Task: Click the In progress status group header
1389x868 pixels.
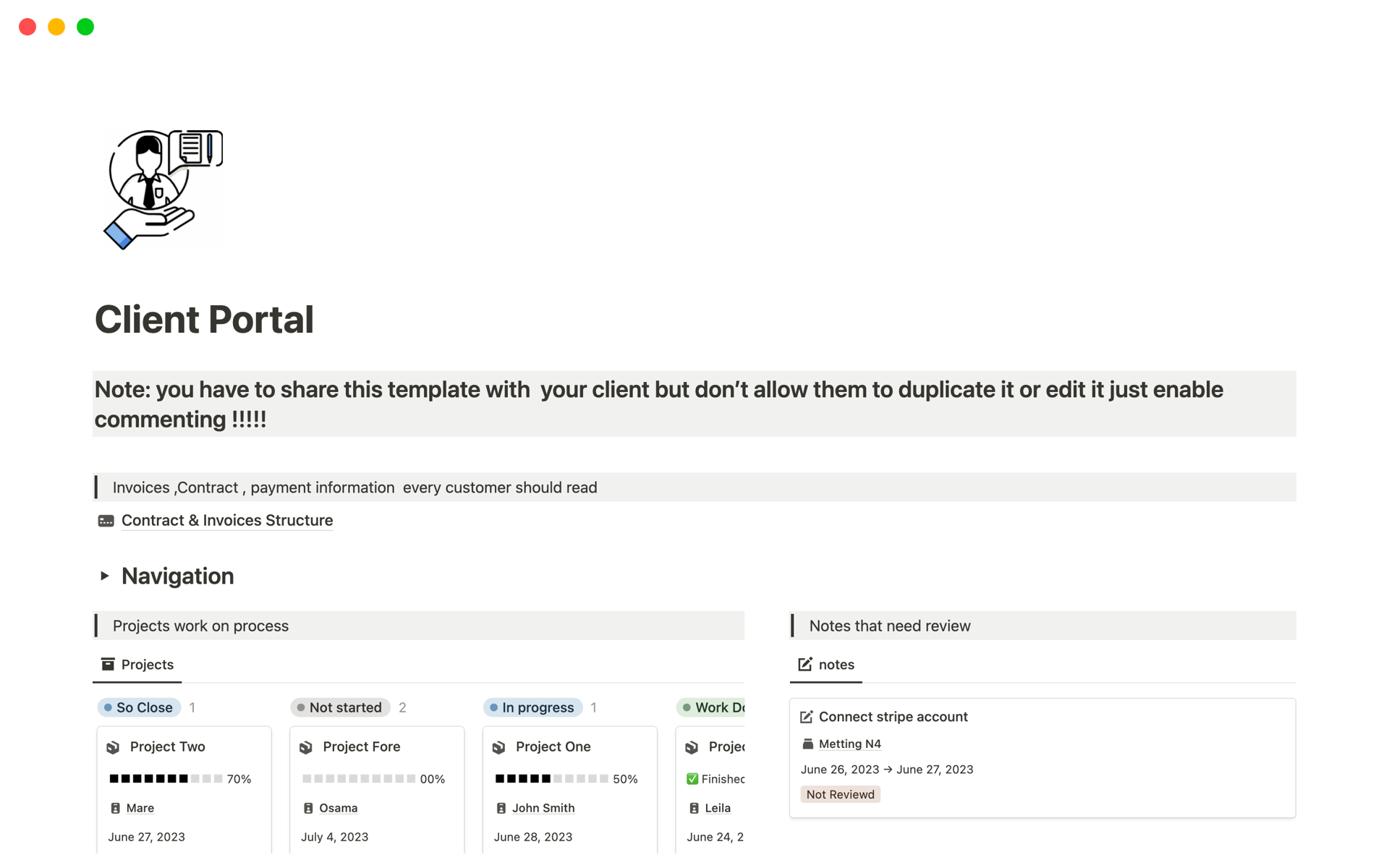Action: [532, 707]
